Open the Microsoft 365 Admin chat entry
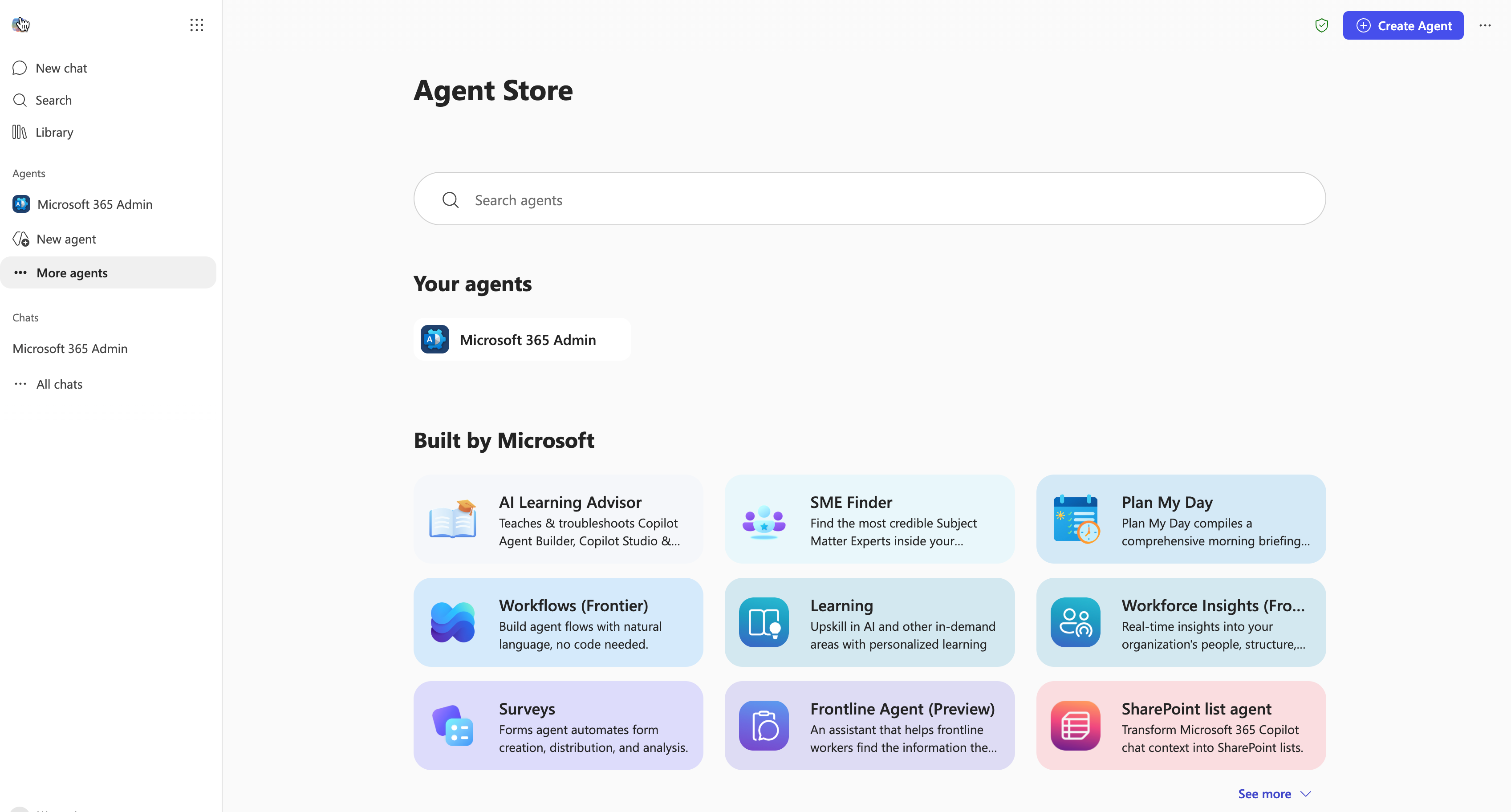 tap(109, 349)
